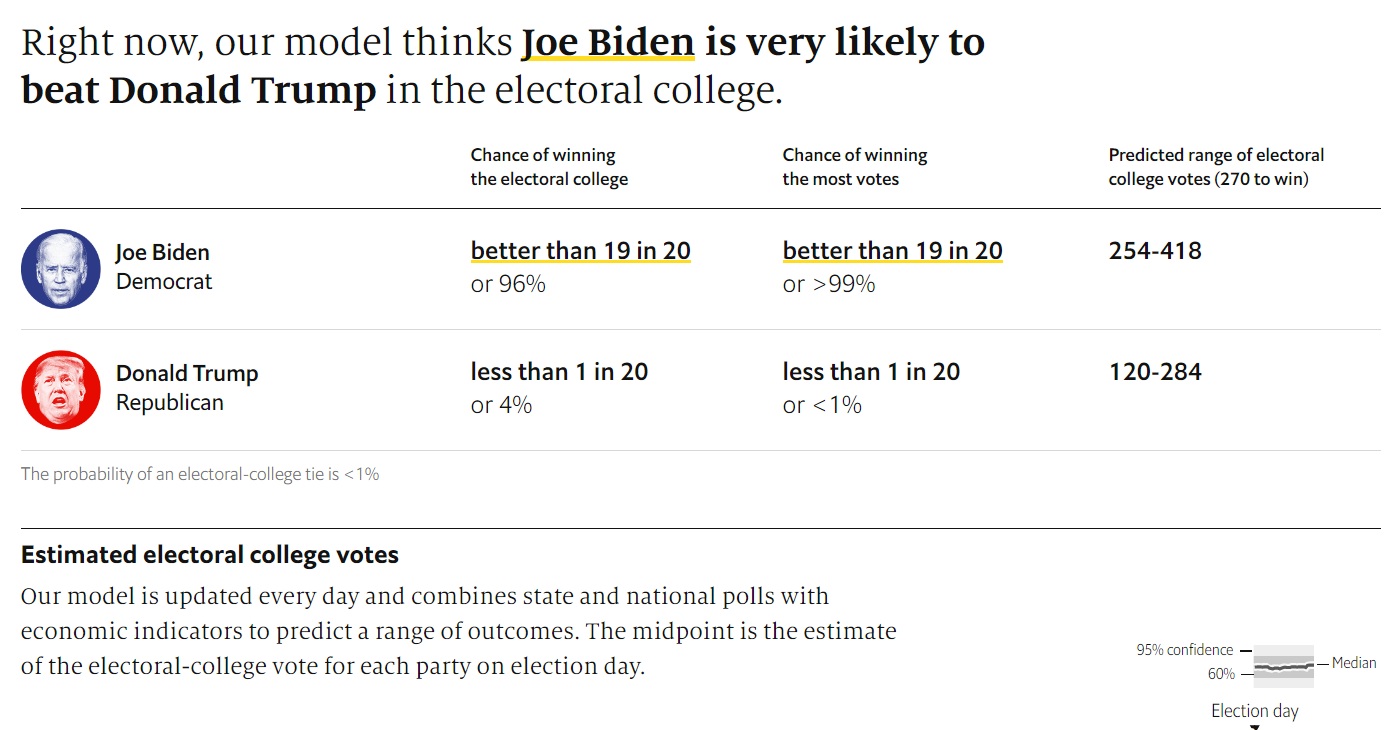Click the 'Chance of winning the most votes' header
Screen dimensions: 1397x730
tap(855, 167)
